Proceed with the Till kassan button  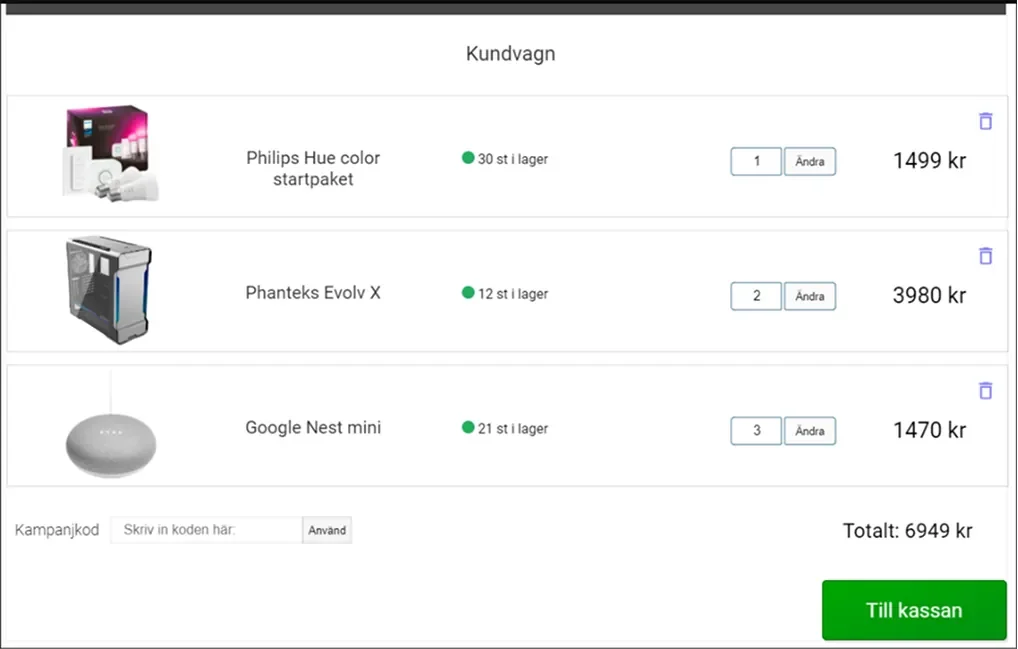pyautogui.click(x=914, y=610)
